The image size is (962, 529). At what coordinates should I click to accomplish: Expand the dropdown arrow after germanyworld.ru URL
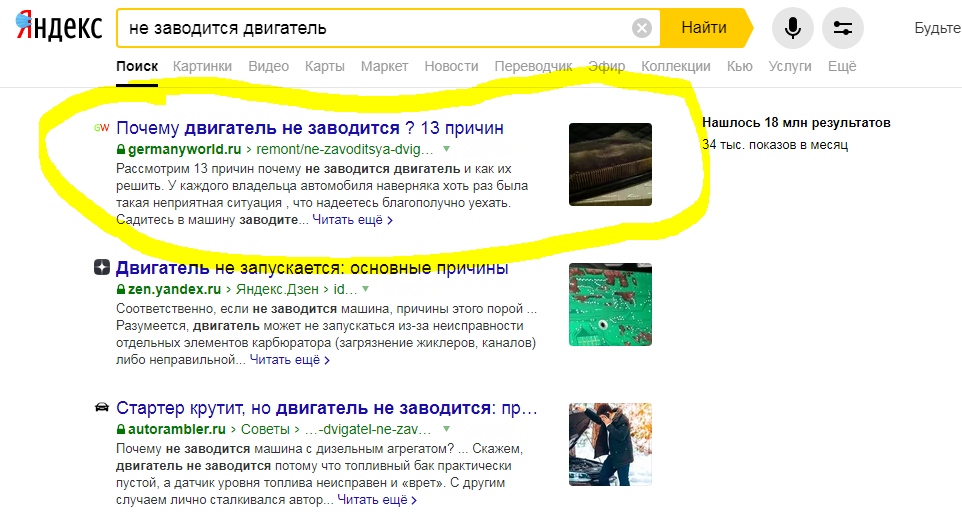coord(447,149)
